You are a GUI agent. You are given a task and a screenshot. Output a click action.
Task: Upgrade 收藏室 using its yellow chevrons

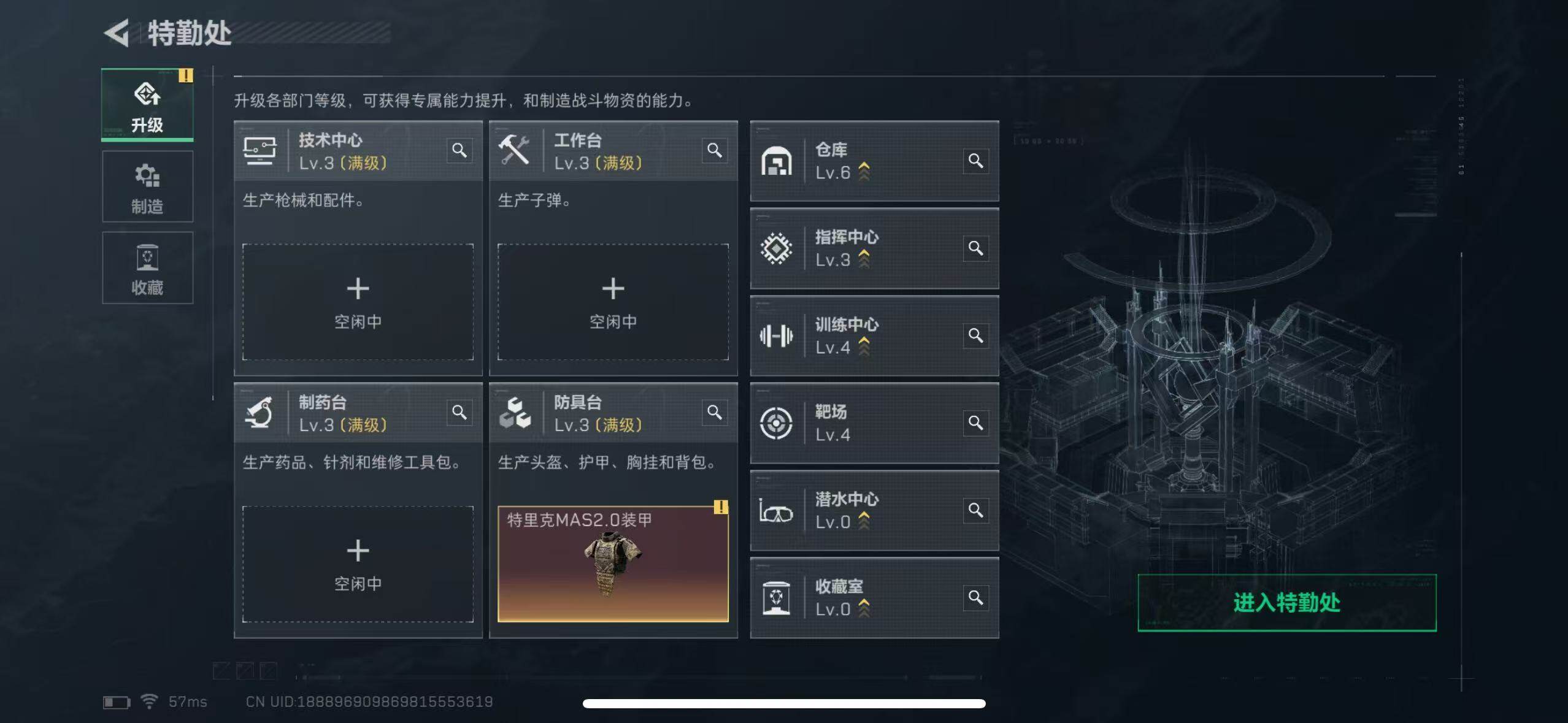[x=864, y=608]
